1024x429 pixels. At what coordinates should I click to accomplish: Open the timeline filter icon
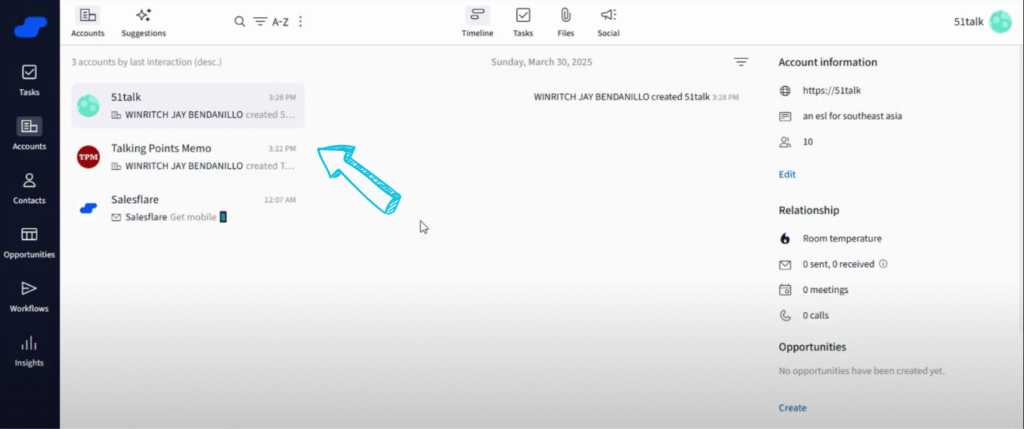(741, 62)
